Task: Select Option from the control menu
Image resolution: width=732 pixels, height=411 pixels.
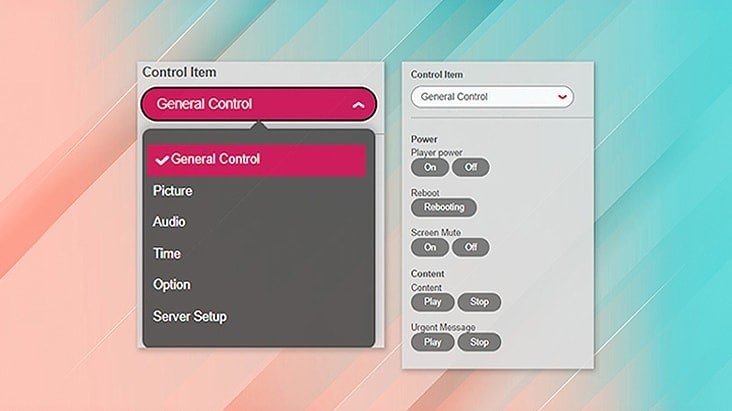Action: click(172, 285)
